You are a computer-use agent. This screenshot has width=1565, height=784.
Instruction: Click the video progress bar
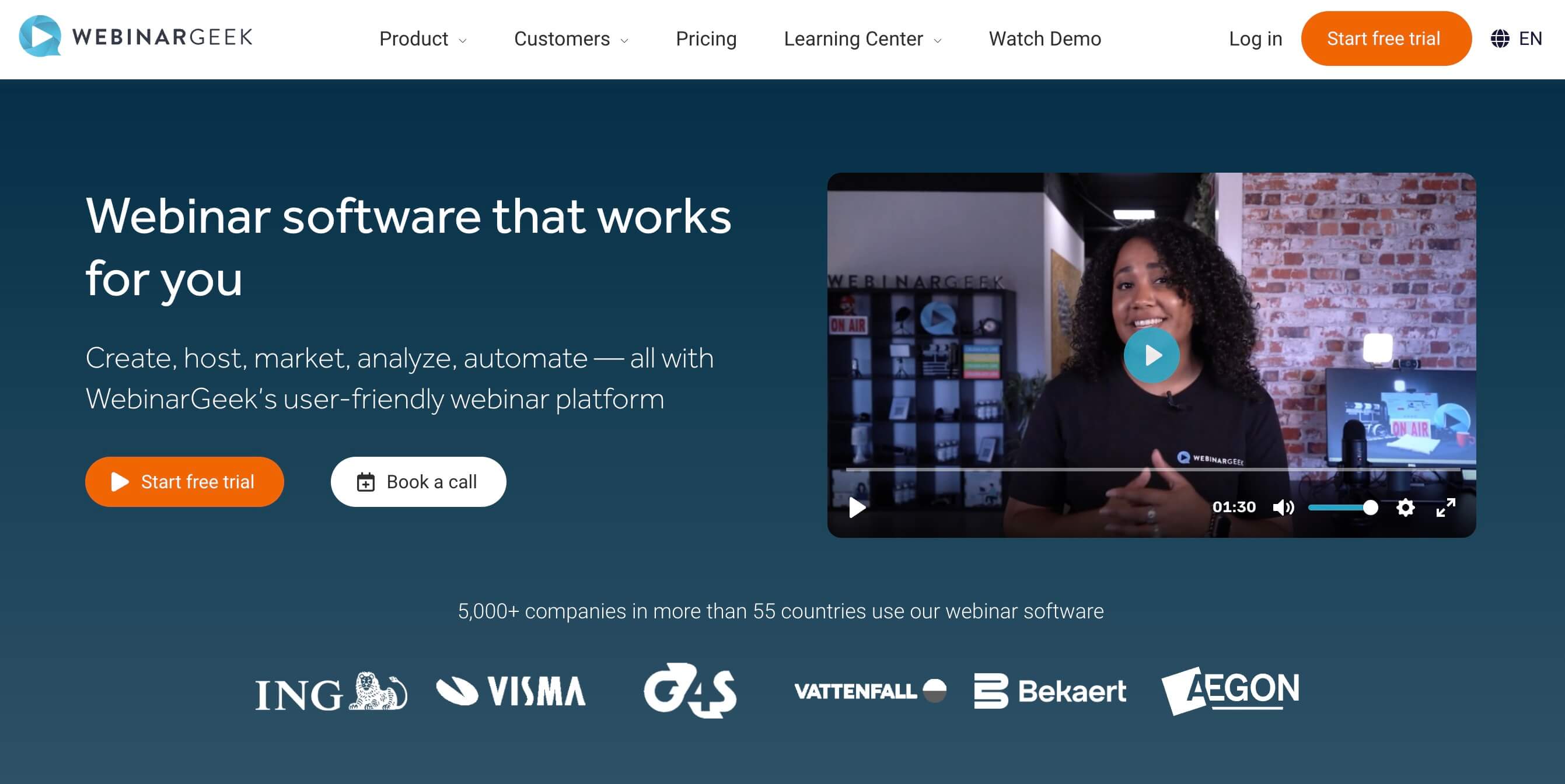(x=1152, y=470)
